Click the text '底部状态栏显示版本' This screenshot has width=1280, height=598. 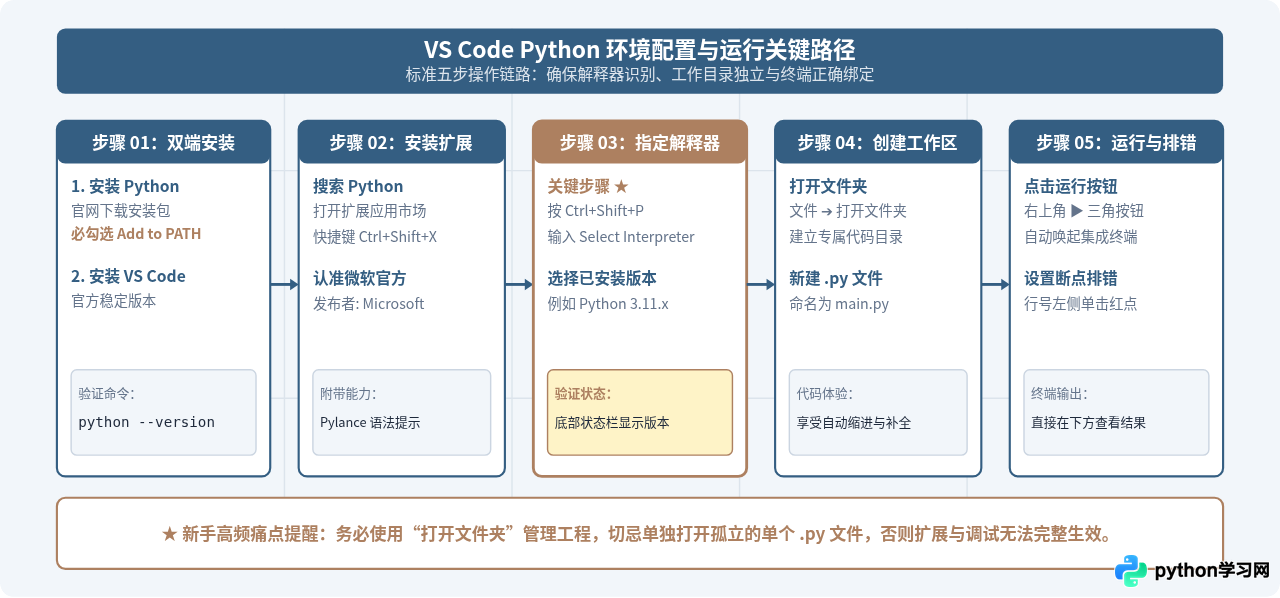click(612, 423)
